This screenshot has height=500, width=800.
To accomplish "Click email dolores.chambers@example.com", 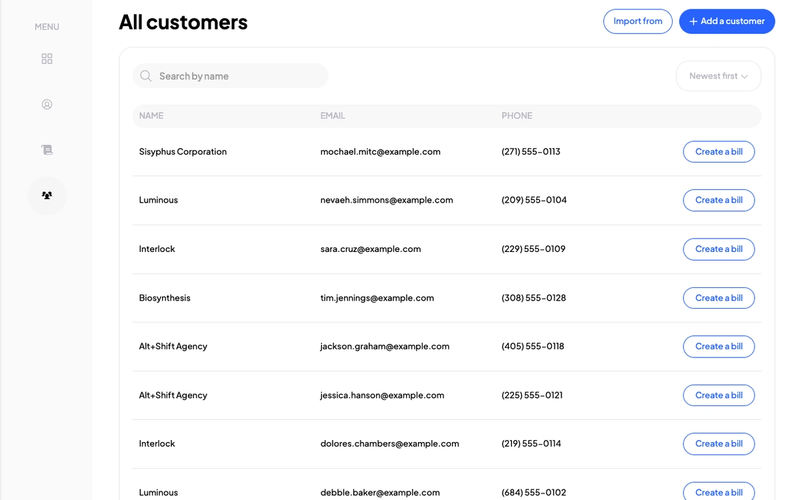I will click(x=390, y=444).
